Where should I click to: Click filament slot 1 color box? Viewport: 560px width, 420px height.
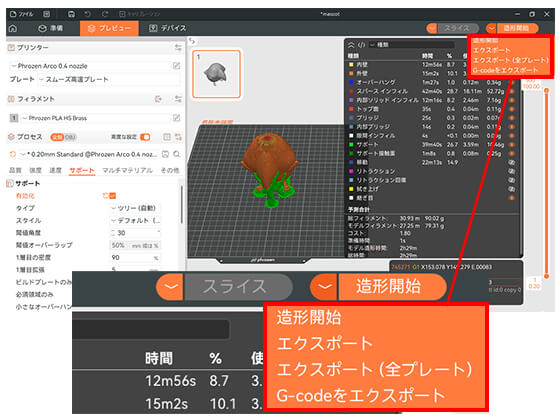point(14,118)
